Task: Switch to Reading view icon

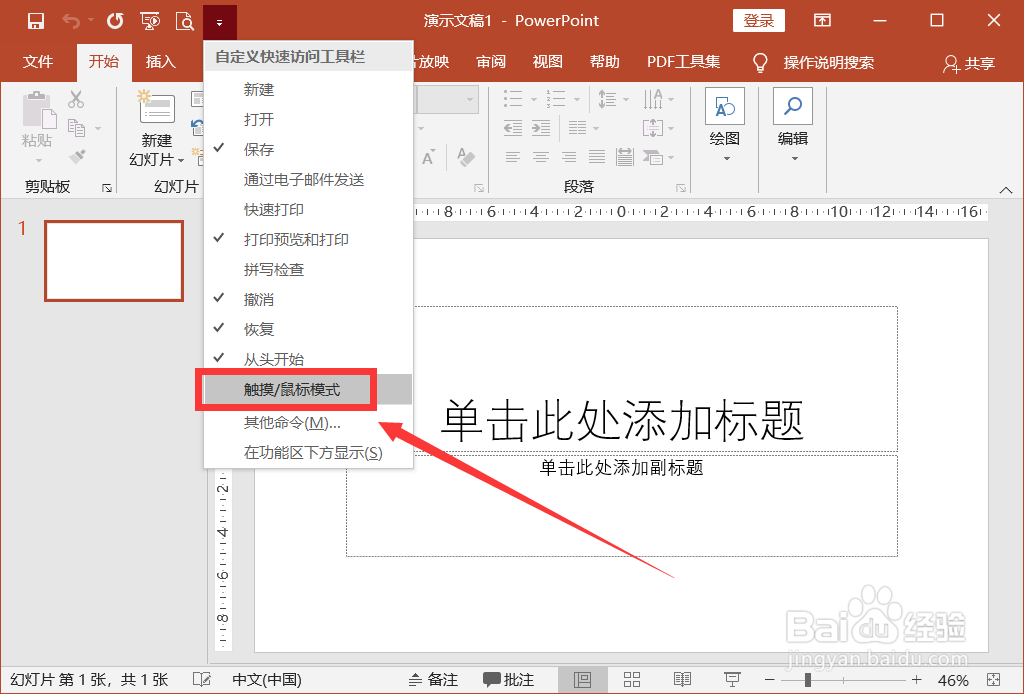Action: (682, 680)
